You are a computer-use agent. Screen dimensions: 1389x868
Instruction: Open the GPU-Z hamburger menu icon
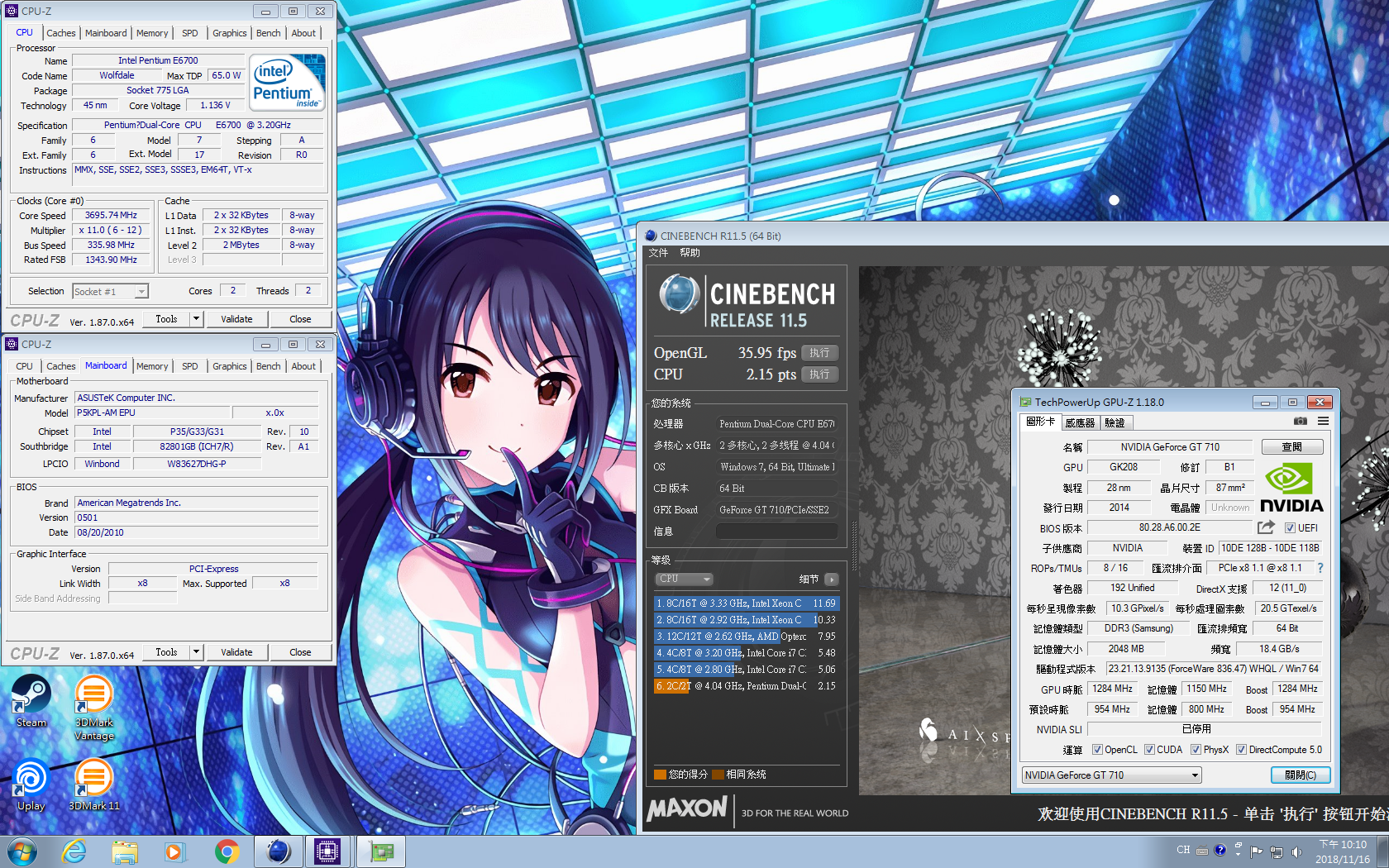(1323, 422)
